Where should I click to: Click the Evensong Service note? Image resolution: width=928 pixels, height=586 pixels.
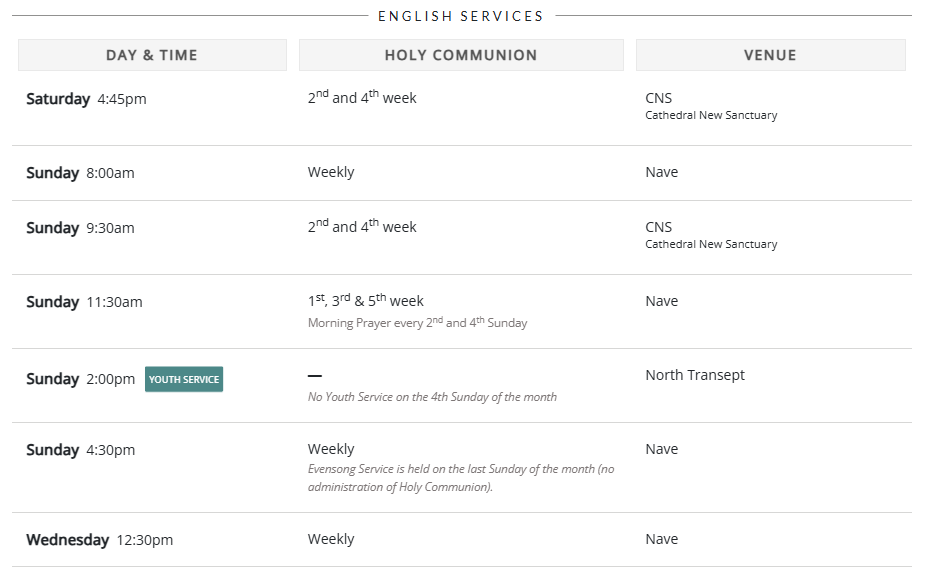tap(461, 477)
